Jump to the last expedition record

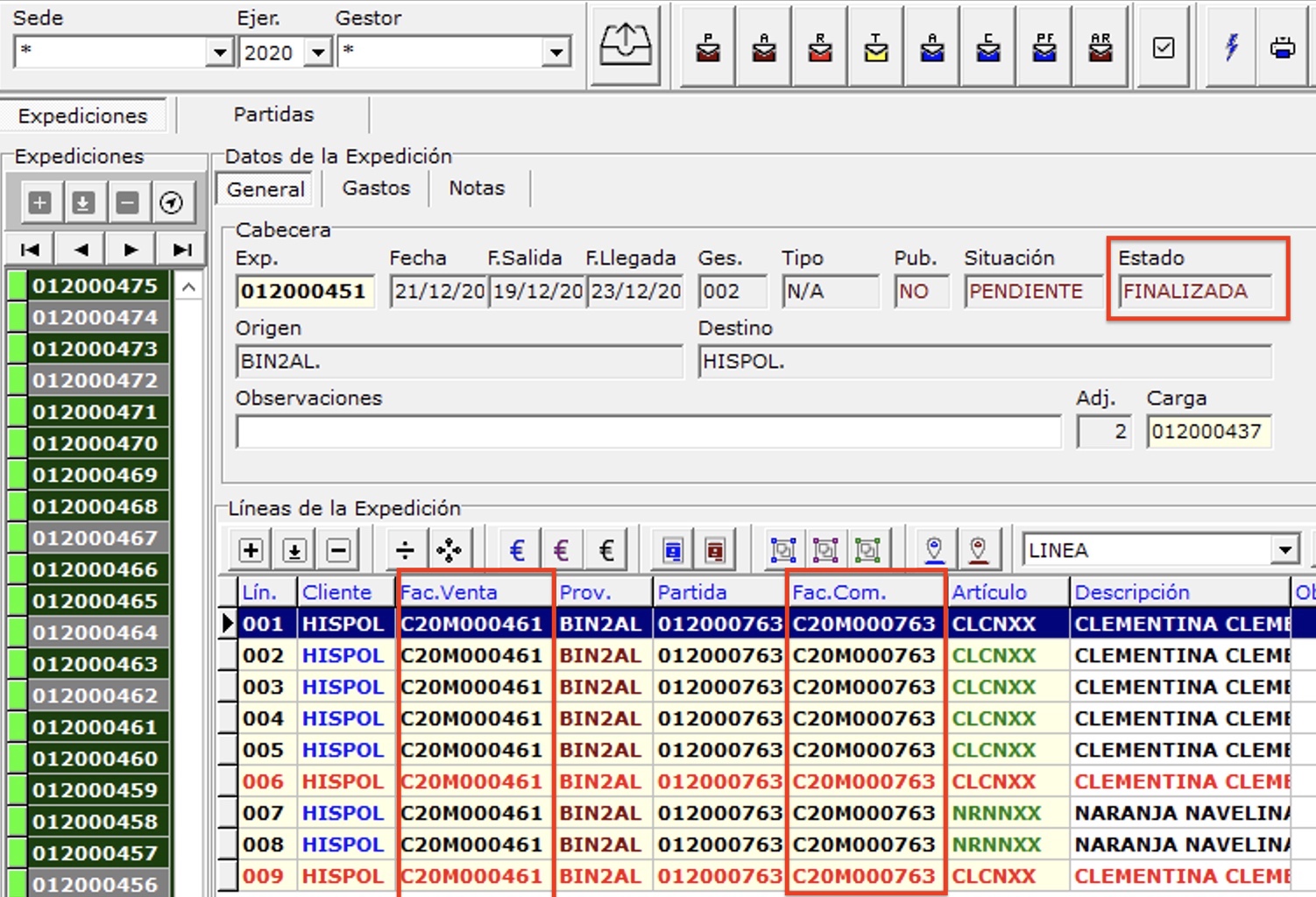(182, 250)
